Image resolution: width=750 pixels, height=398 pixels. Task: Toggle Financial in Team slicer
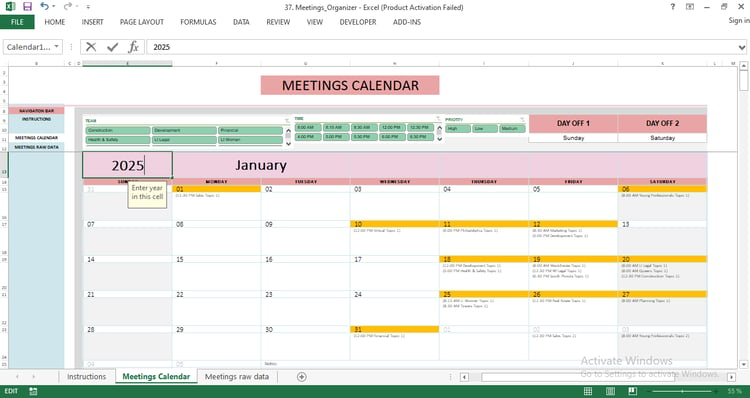click(250, 130)
